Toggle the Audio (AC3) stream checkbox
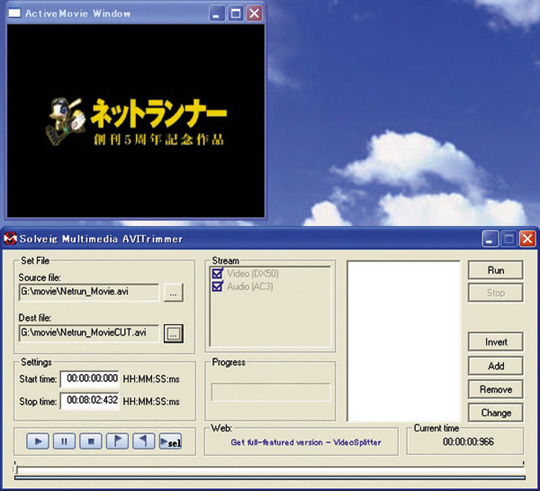Screen dimensions: 540x491 pyautogui.click(x=217, y=286)
